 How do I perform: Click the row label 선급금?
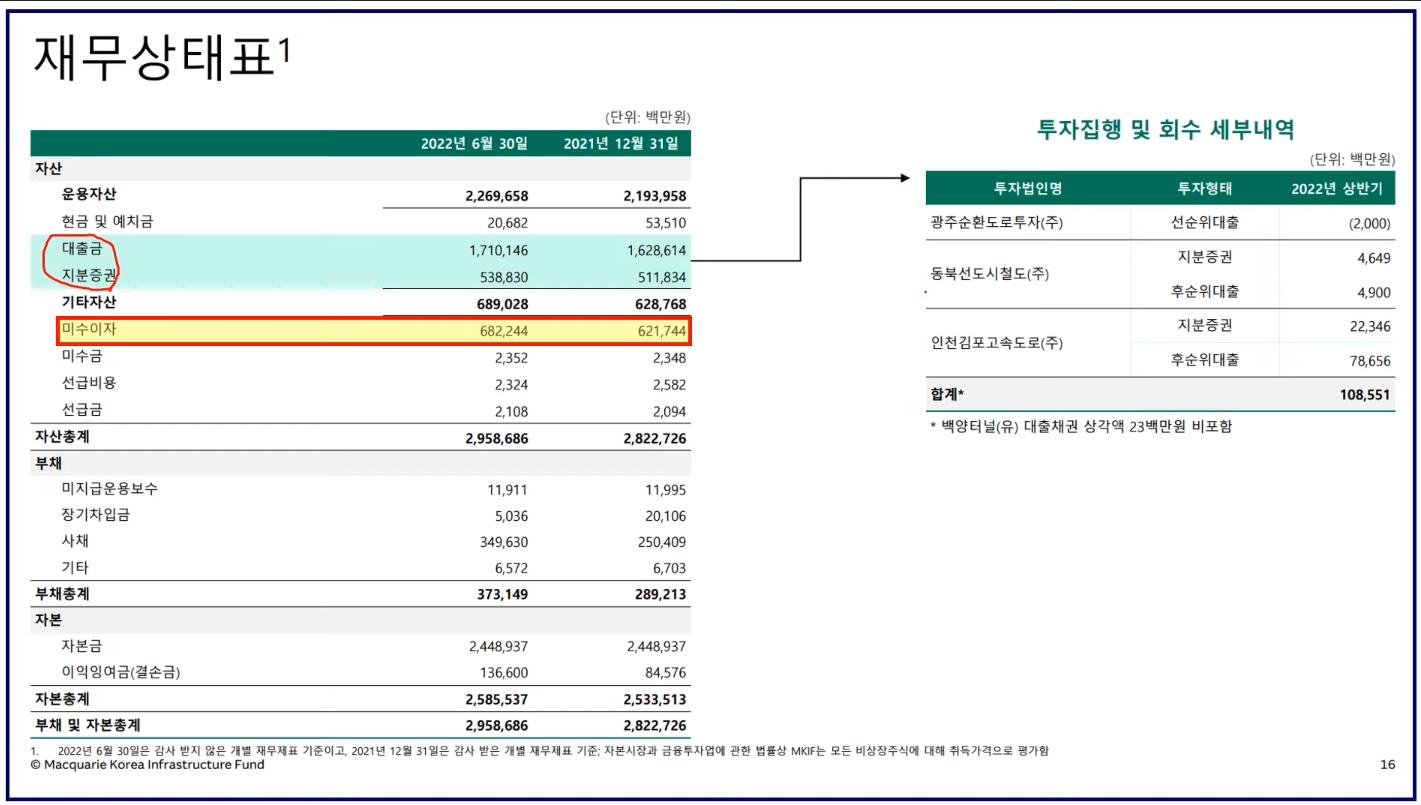click(82, 410)
